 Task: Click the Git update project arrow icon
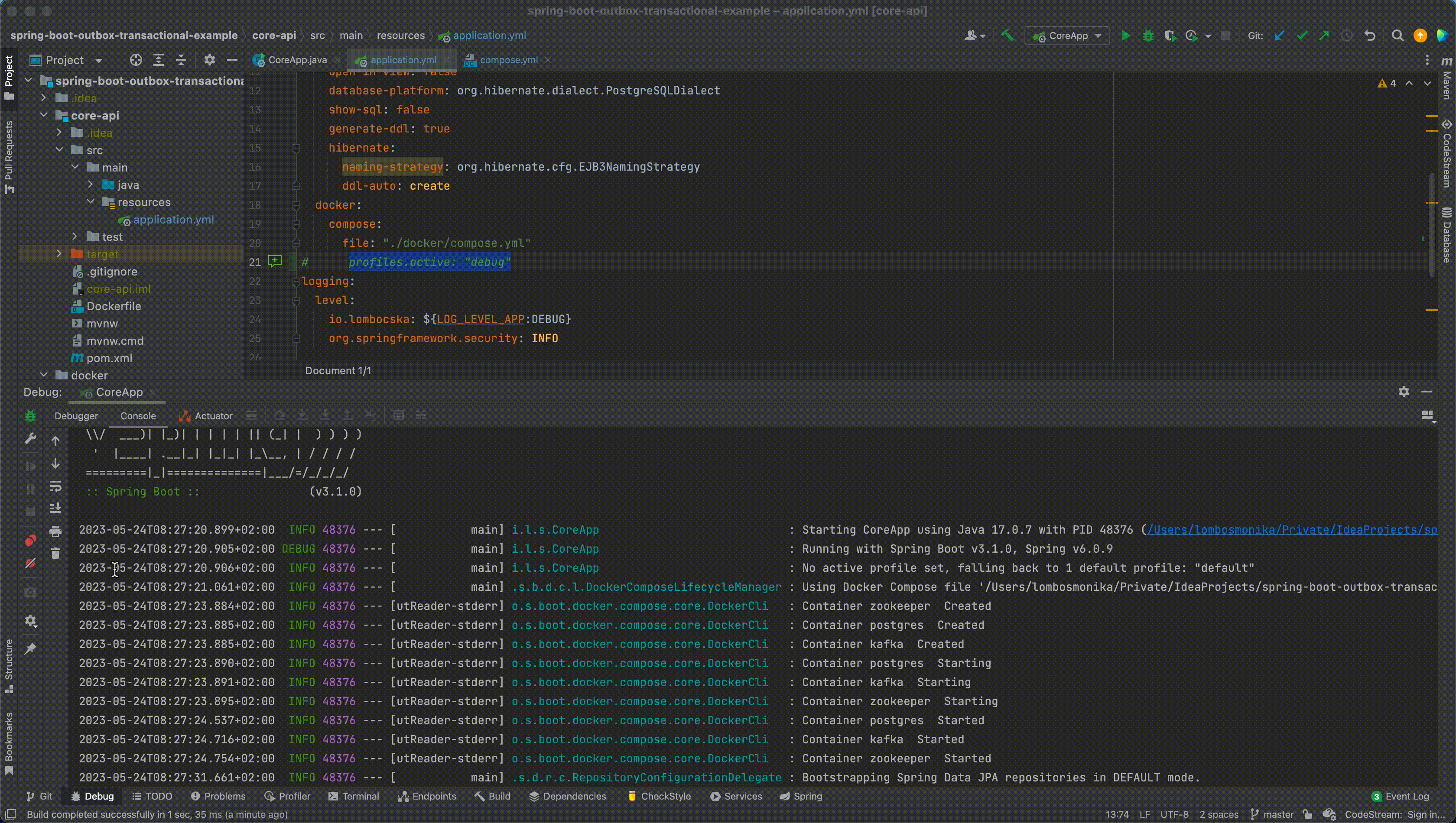1279,36
